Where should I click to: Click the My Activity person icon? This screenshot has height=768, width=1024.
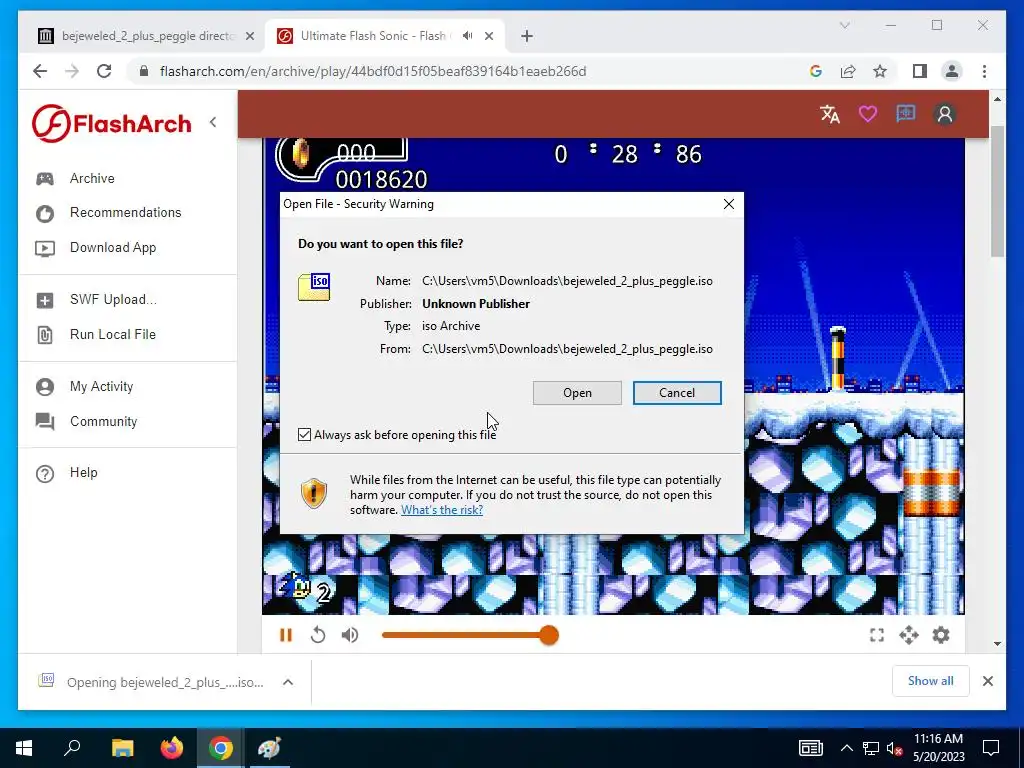(x=44, y=387)
